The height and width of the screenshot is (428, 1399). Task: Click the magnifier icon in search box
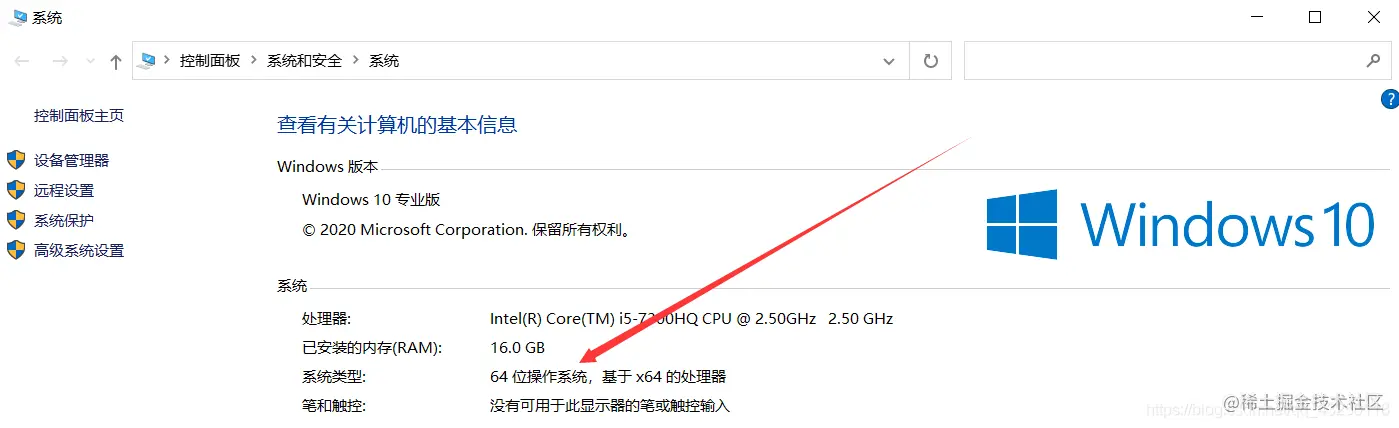(1373, 61)
